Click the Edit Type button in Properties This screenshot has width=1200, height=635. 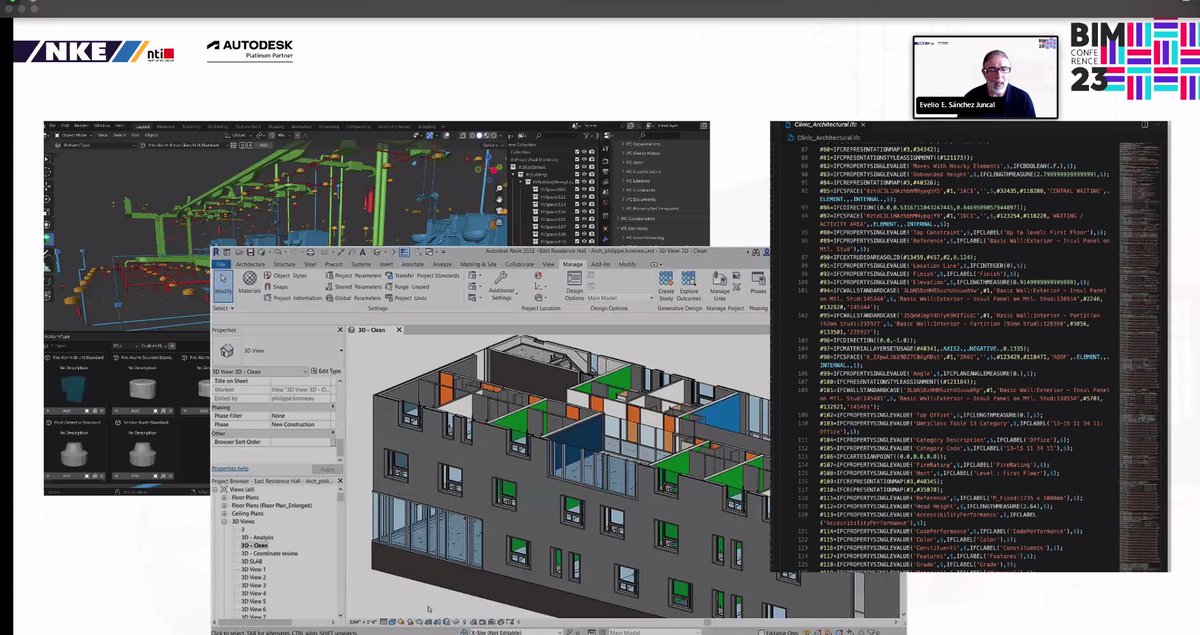325,371
